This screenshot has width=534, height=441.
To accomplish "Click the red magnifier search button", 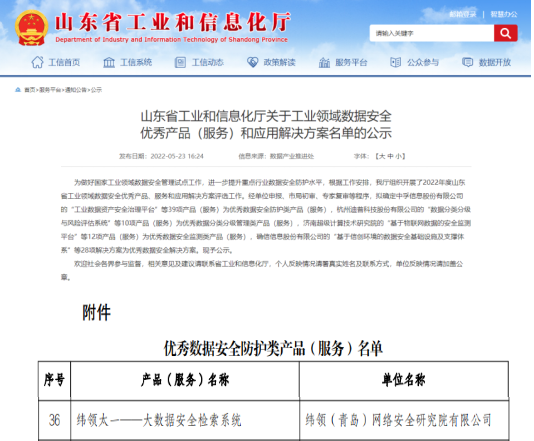I will [505, 33].
